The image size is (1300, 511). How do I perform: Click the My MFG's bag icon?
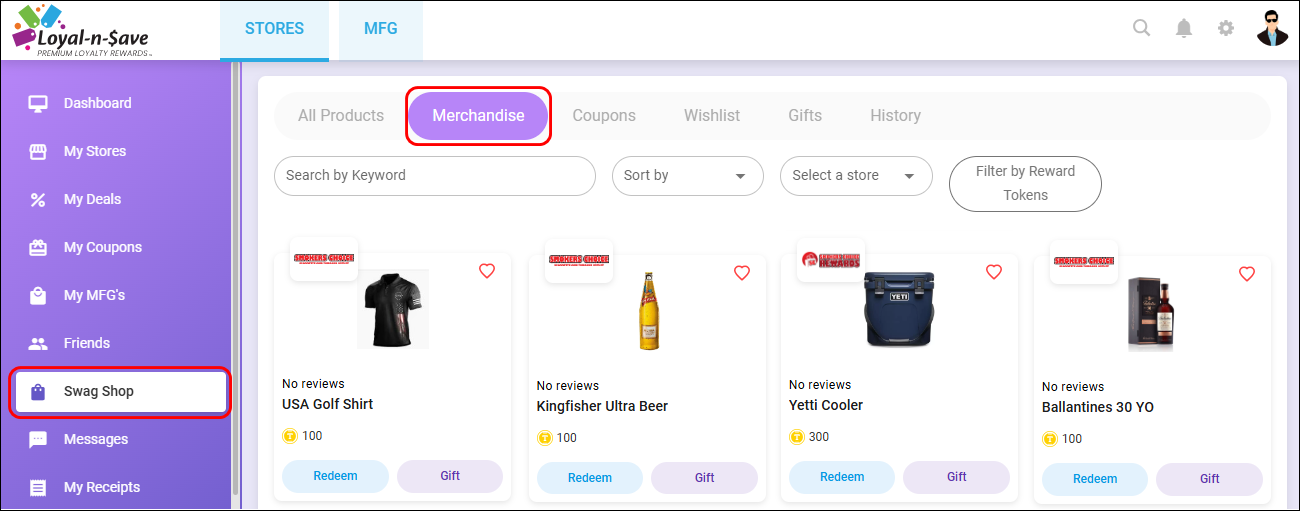coord(38,295)
